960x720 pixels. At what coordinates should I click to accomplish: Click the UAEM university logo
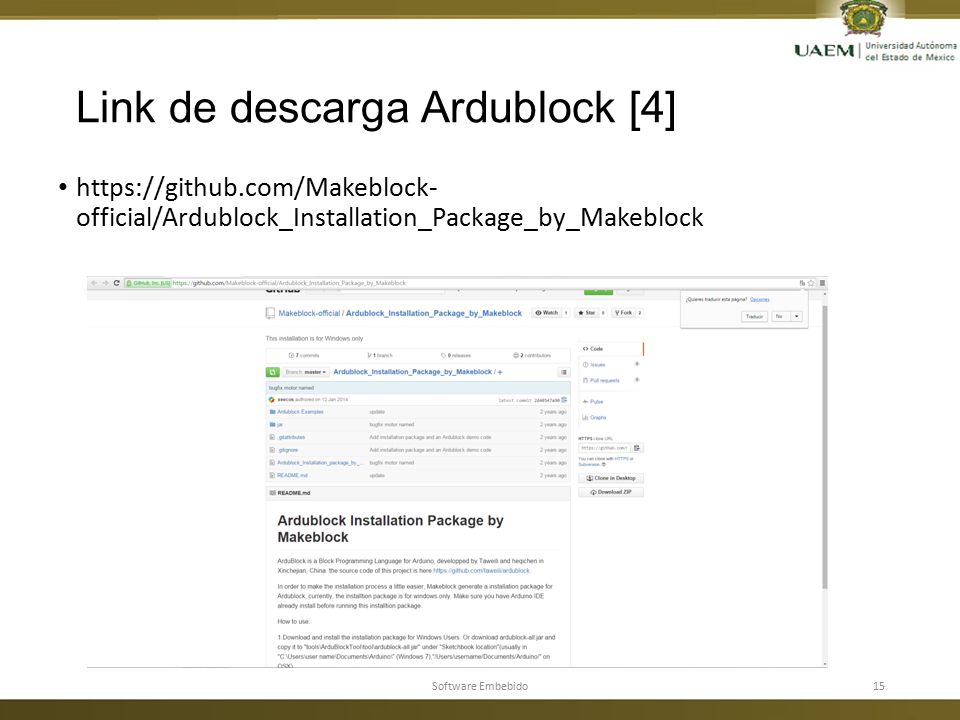point(874,32)
